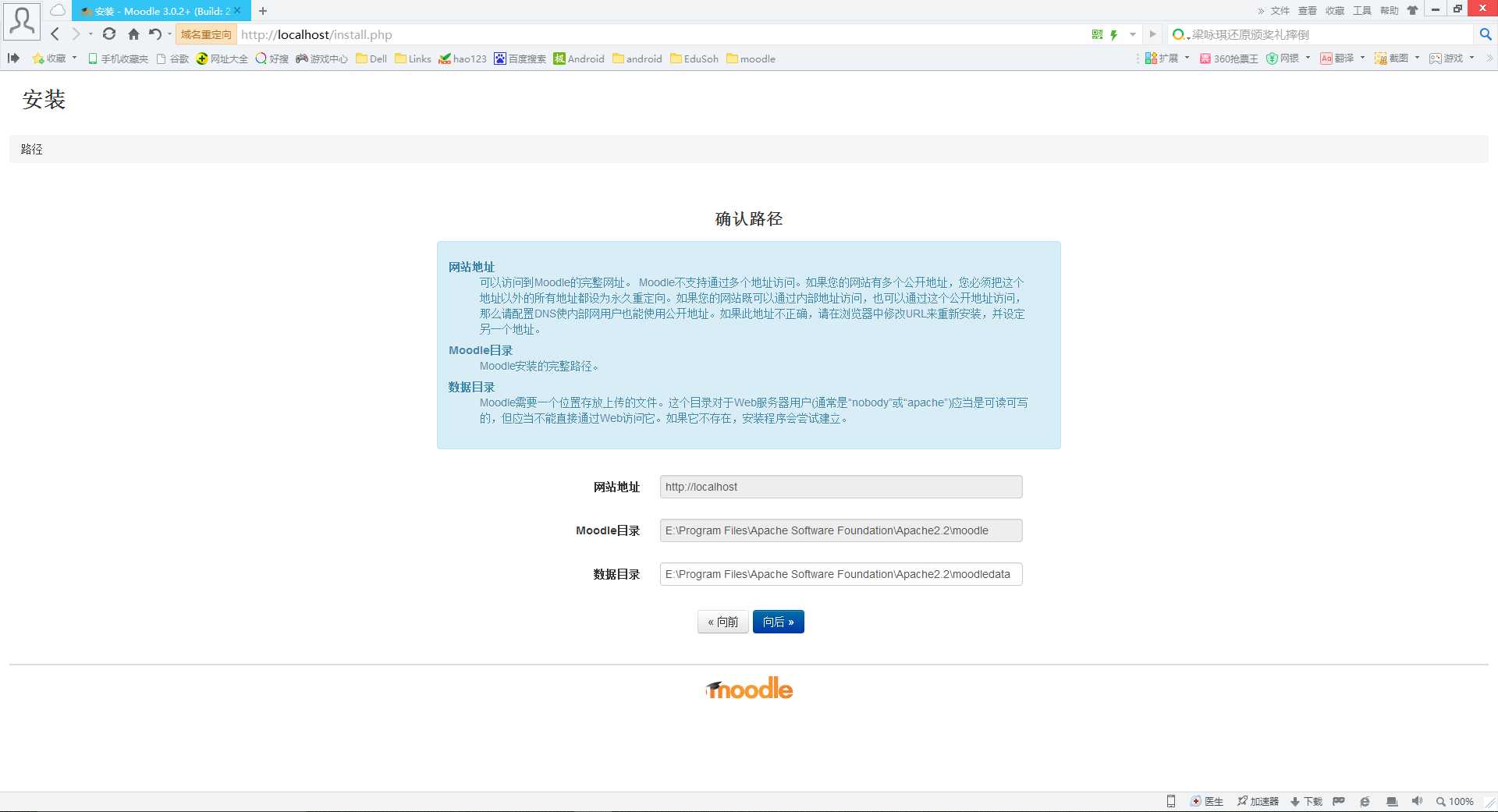The image size is (1498, 812).
Task: Close the Moodle install tab
Action: pyautogui.click(x=237, y=11)
